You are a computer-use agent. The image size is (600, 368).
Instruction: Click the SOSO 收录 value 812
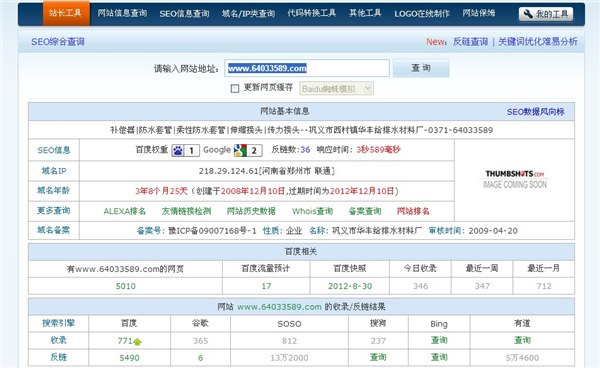tap(289, 341)
